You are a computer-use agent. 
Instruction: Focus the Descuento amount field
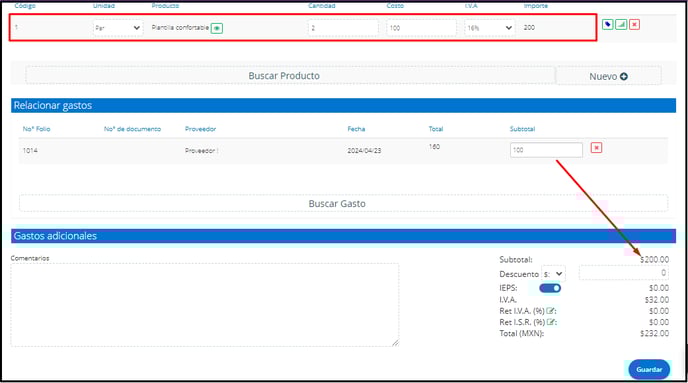pos(624,273)
